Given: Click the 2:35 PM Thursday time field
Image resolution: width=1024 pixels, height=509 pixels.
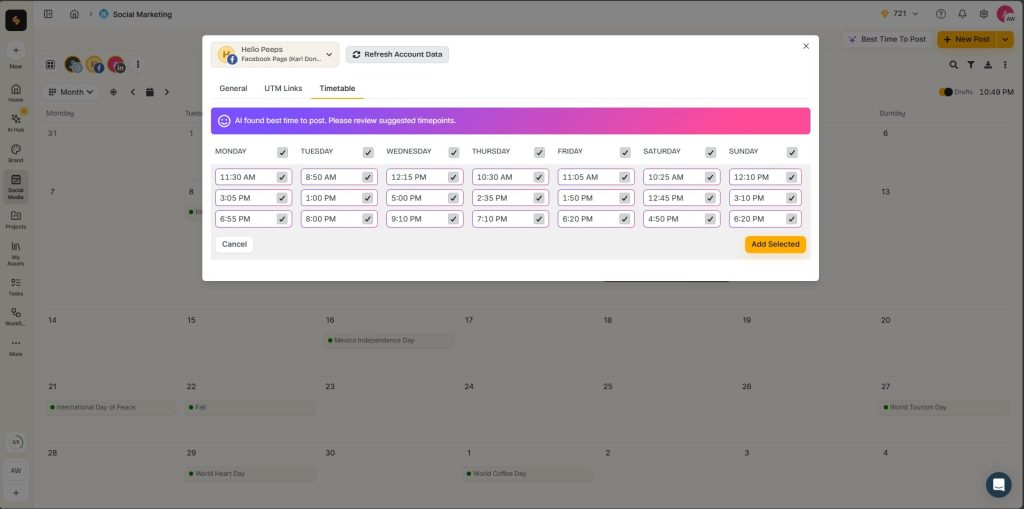Looking at the screenshot, I should [511, 198].
